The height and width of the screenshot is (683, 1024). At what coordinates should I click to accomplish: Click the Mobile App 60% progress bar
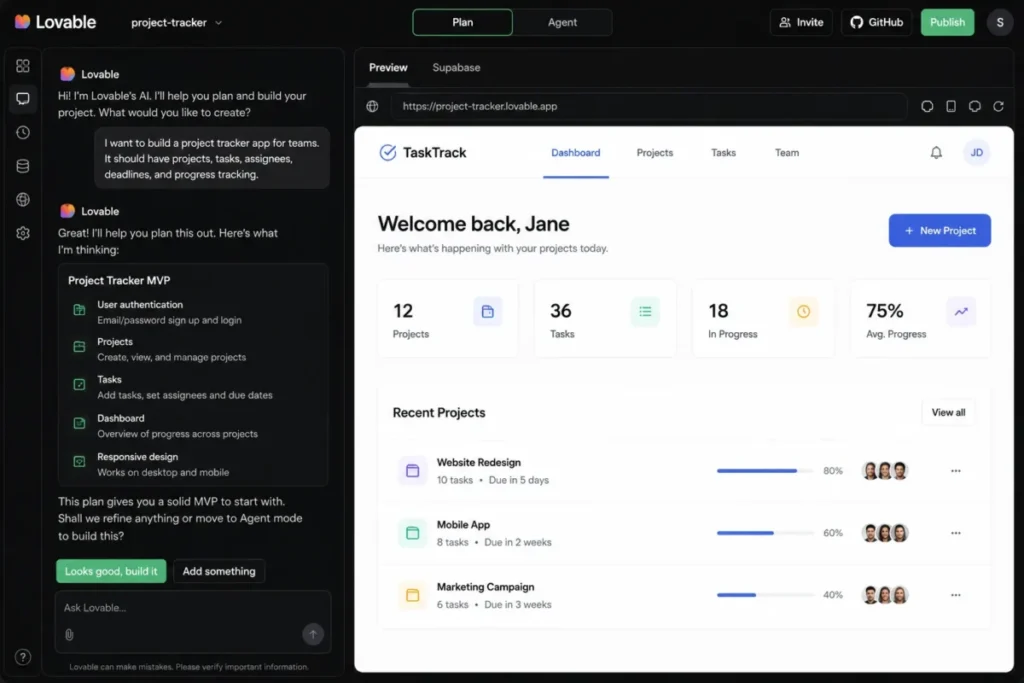point(765,533)
